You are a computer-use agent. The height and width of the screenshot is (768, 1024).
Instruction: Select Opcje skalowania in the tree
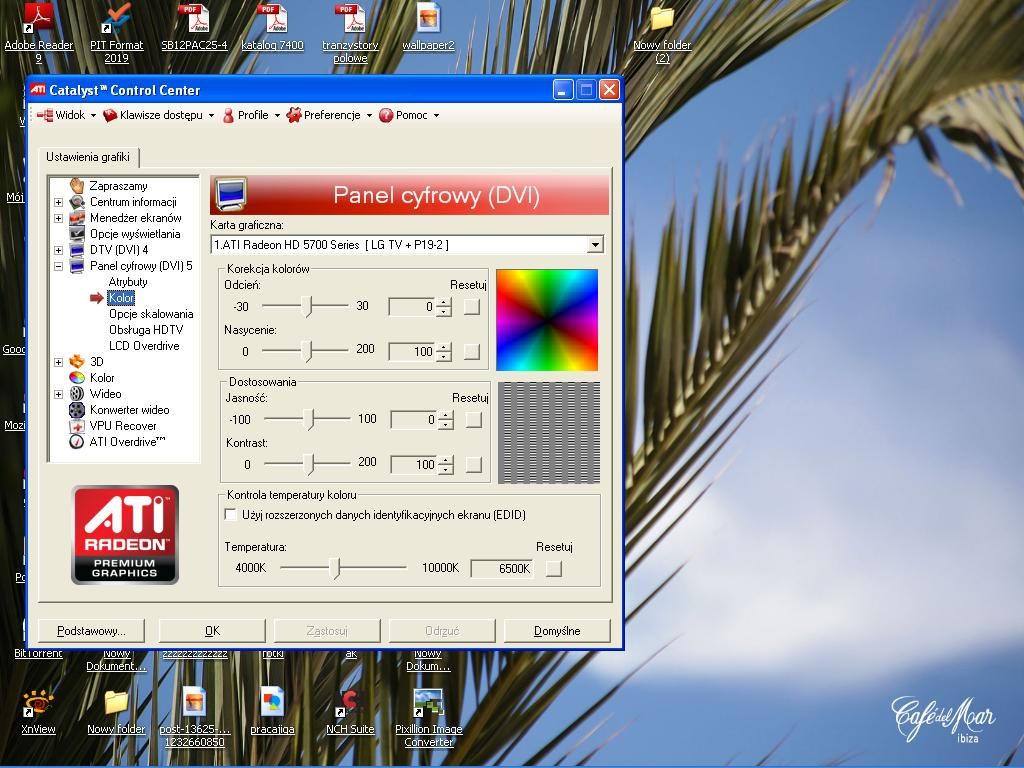point(151,314)
